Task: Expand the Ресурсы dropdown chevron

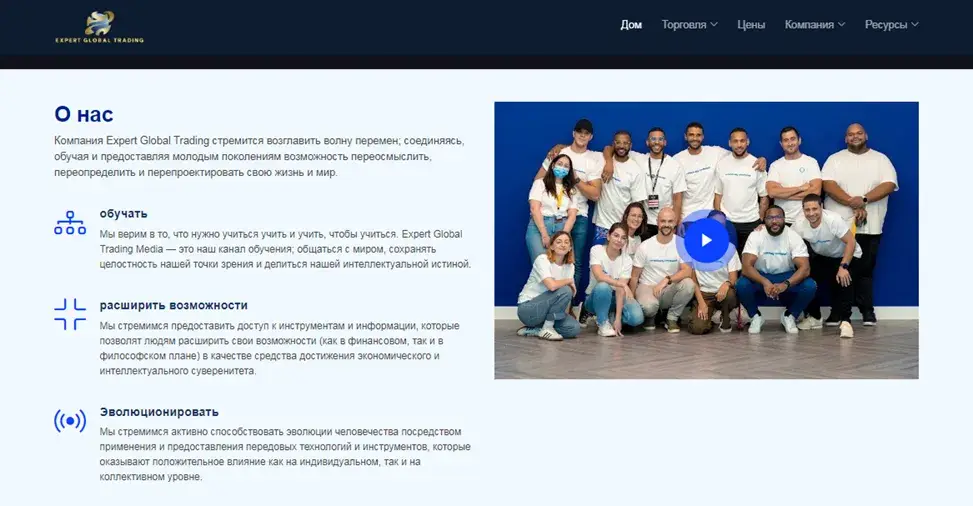Action: click(x=915, y=25)
